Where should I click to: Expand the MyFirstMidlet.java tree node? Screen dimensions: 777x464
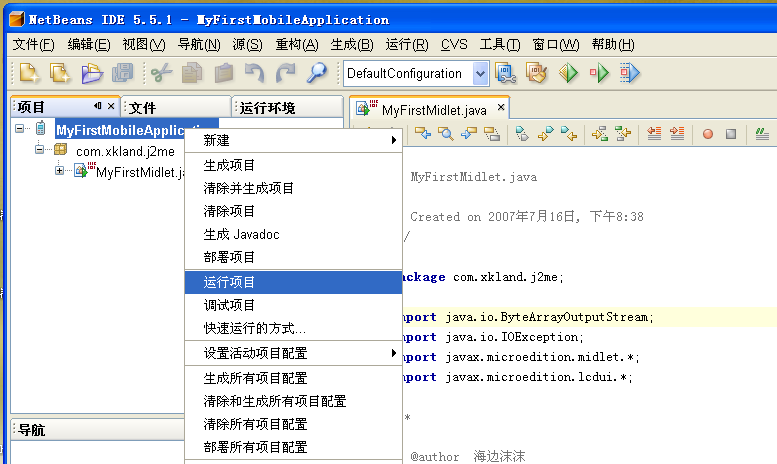click(59, 171)
